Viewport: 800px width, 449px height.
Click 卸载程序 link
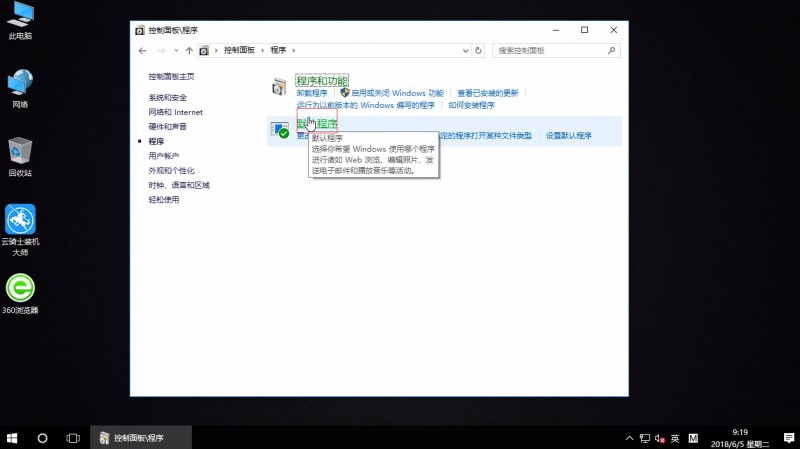(312, 93)
